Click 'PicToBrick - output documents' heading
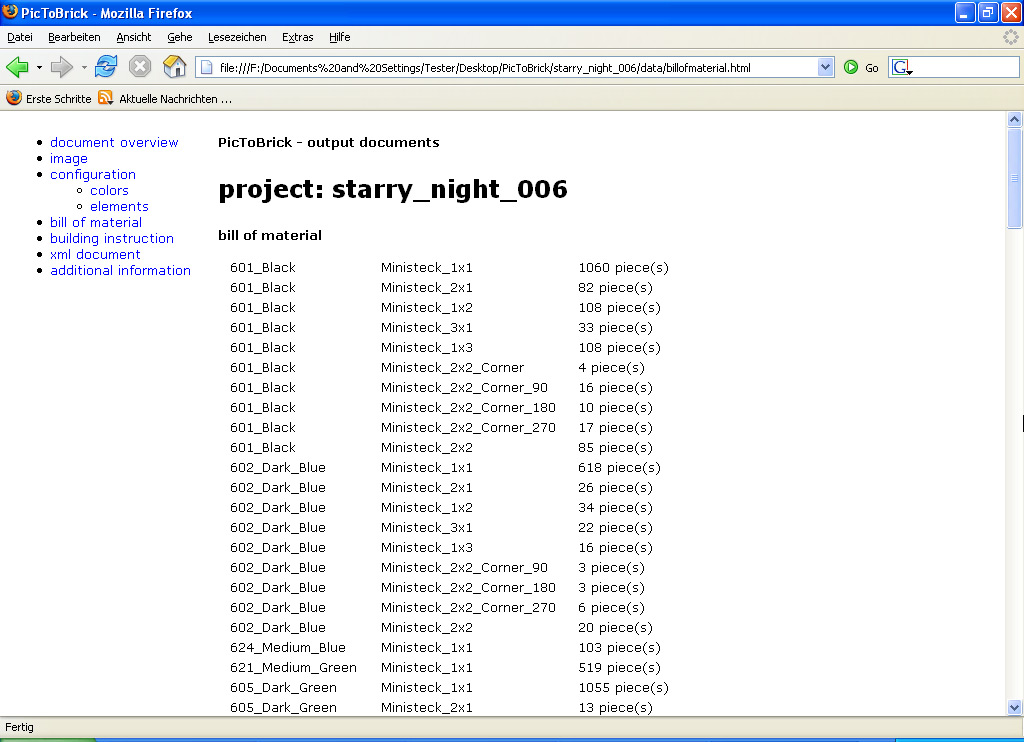 [328, 142]
